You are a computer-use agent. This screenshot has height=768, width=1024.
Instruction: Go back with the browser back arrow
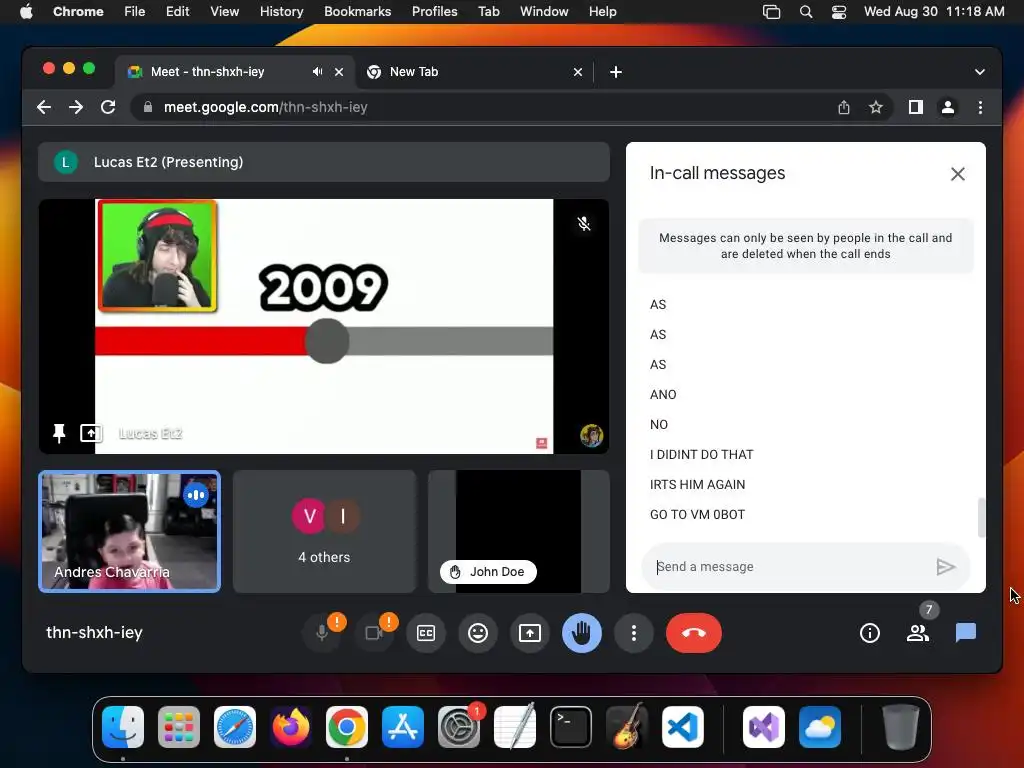click(x=44, y=107)
